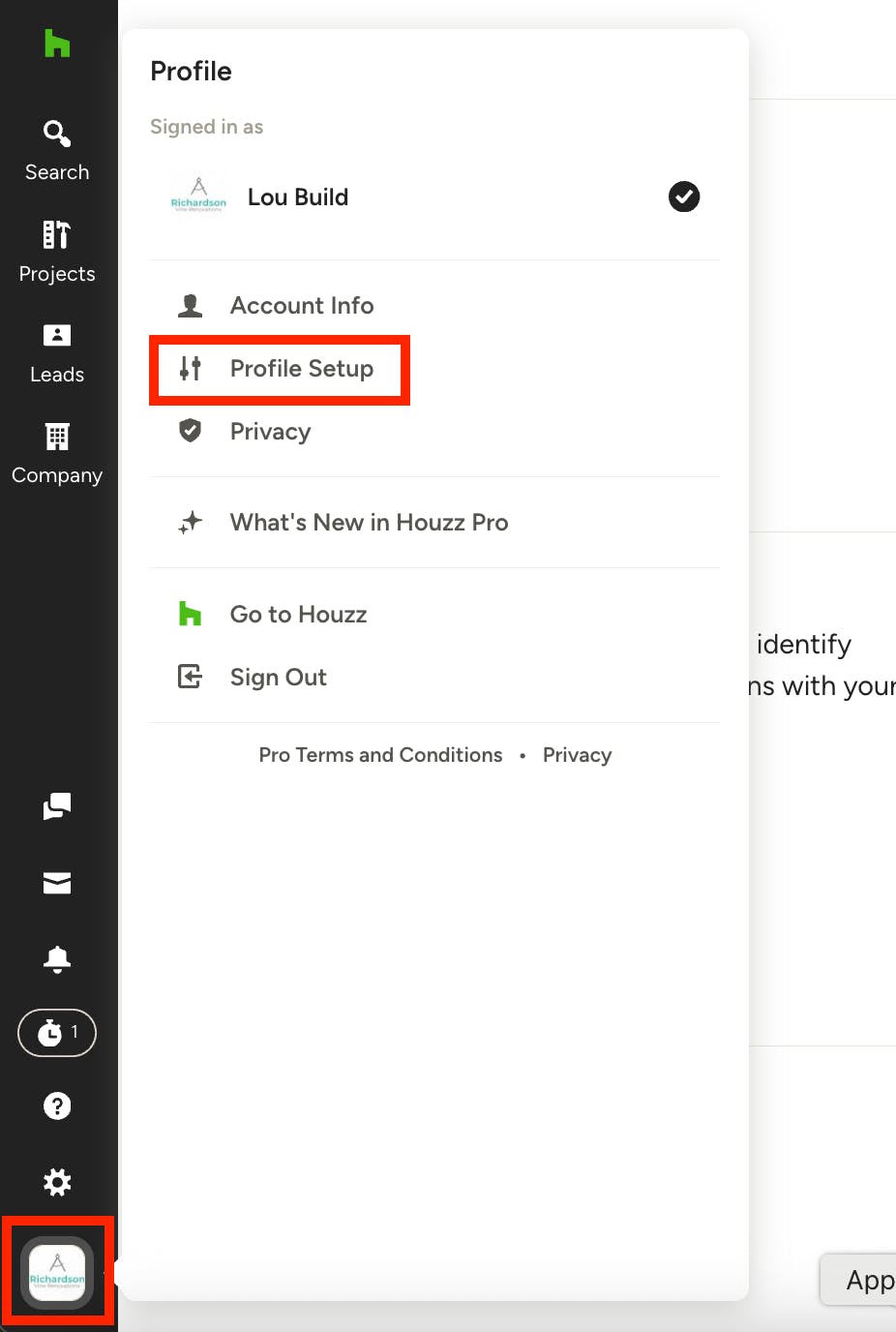Open the help question mark icon
The height and width of the screenshot is (1332, 896).
[57, 1105]
